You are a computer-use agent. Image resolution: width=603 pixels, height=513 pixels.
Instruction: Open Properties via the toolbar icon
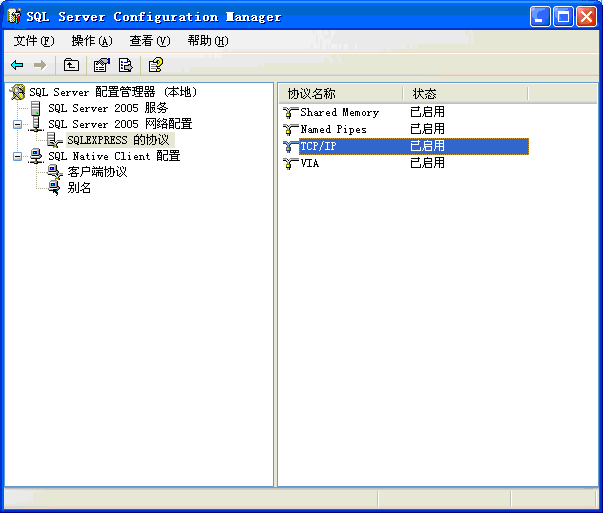[x=102, y=65]
